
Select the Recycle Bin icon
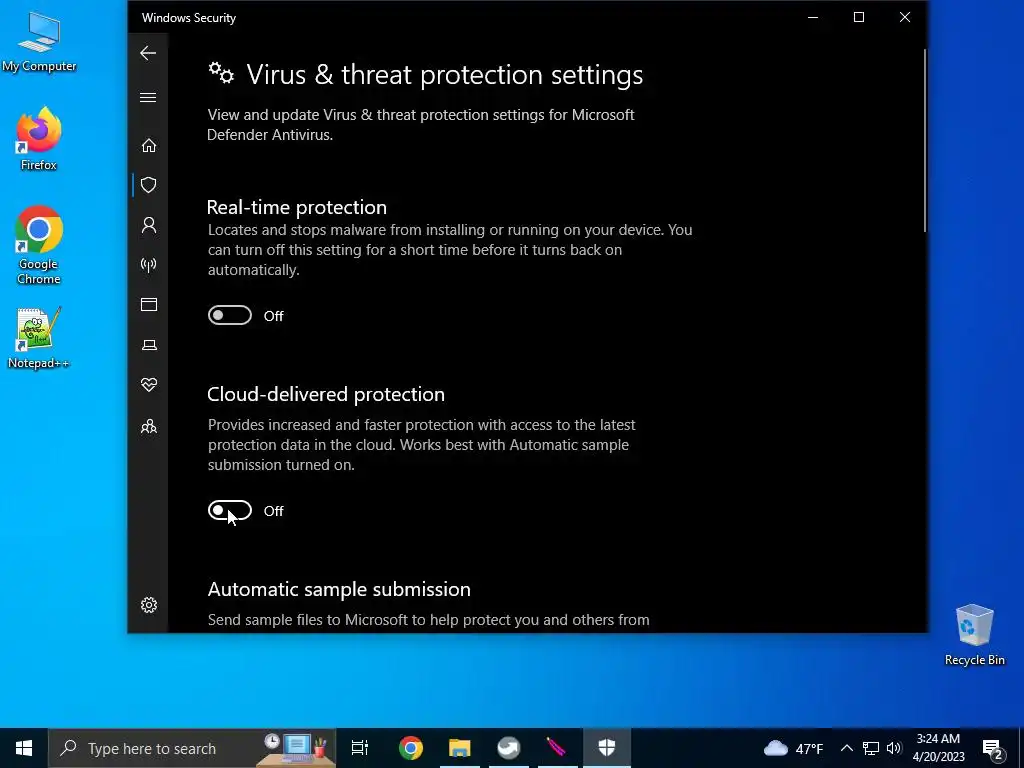click(x=974, y=635)
